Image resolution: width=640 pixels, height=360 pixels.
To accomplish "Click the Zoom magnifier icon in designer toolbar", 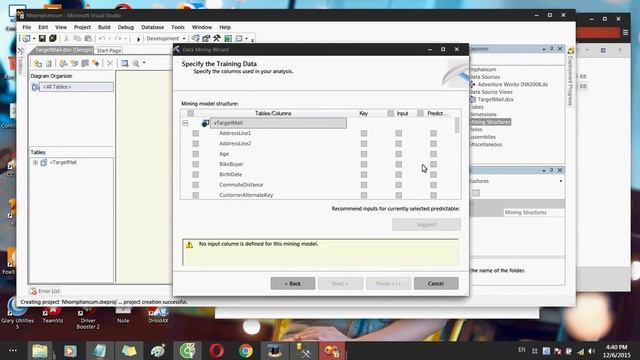I will click(x=136, y=63).
